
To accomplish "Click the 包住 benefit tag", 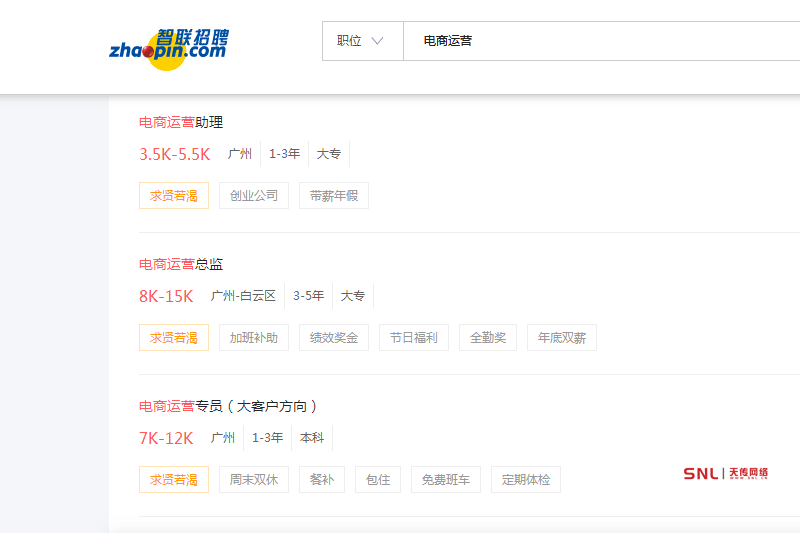I will [378, 480].
